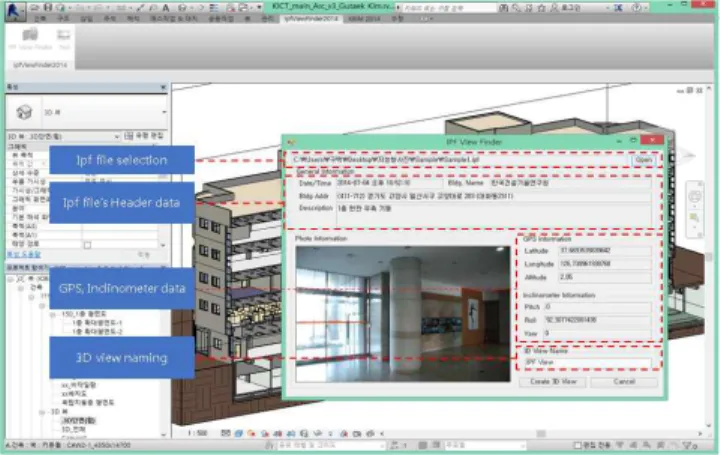Viewport: 721px width, 455px height.
Task: Click the selection filter funnel icon in status bar
Action: coord(687,445)
